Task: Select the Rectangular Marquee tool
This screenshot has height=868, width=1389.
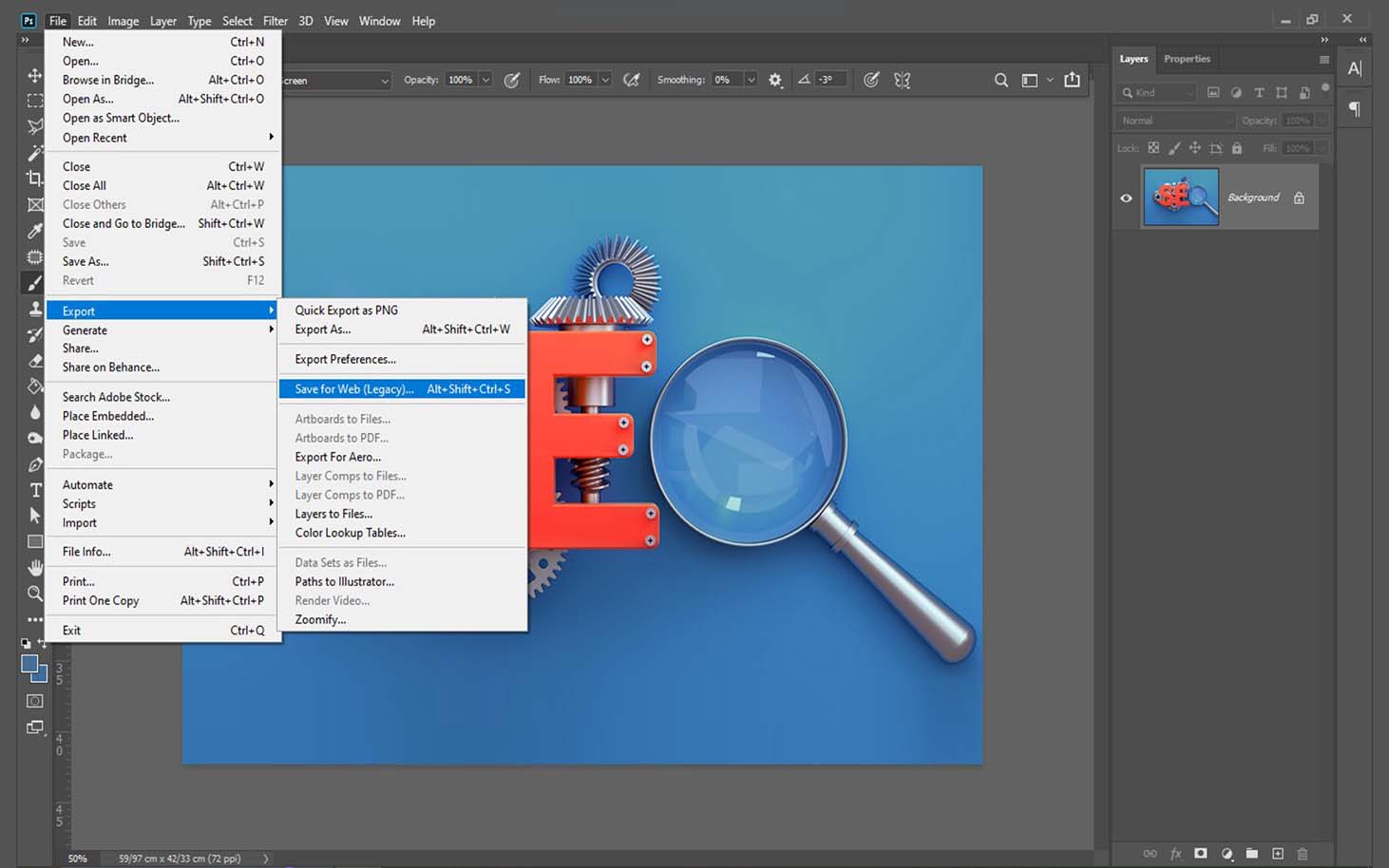Action: coord(35,100)
